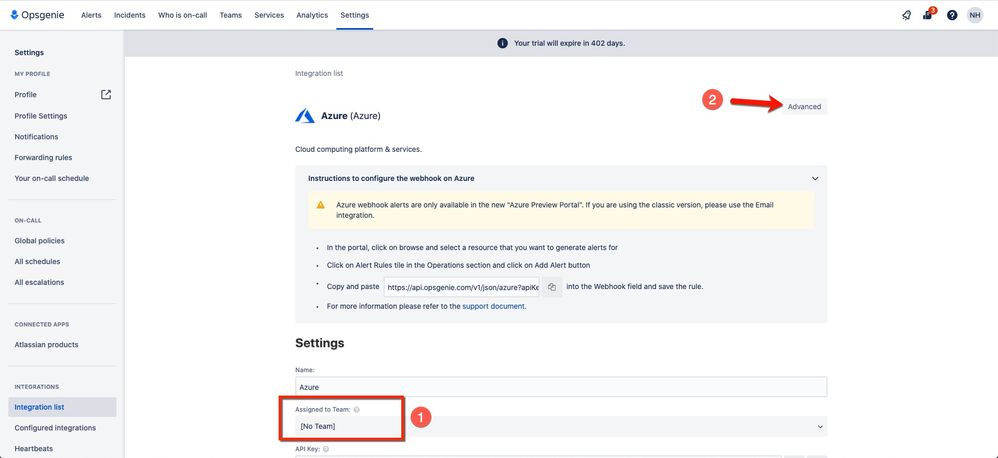Viewport: 998px width, 458px height.
Task: Open the rocket what's new icon
Action: [906, 15]
